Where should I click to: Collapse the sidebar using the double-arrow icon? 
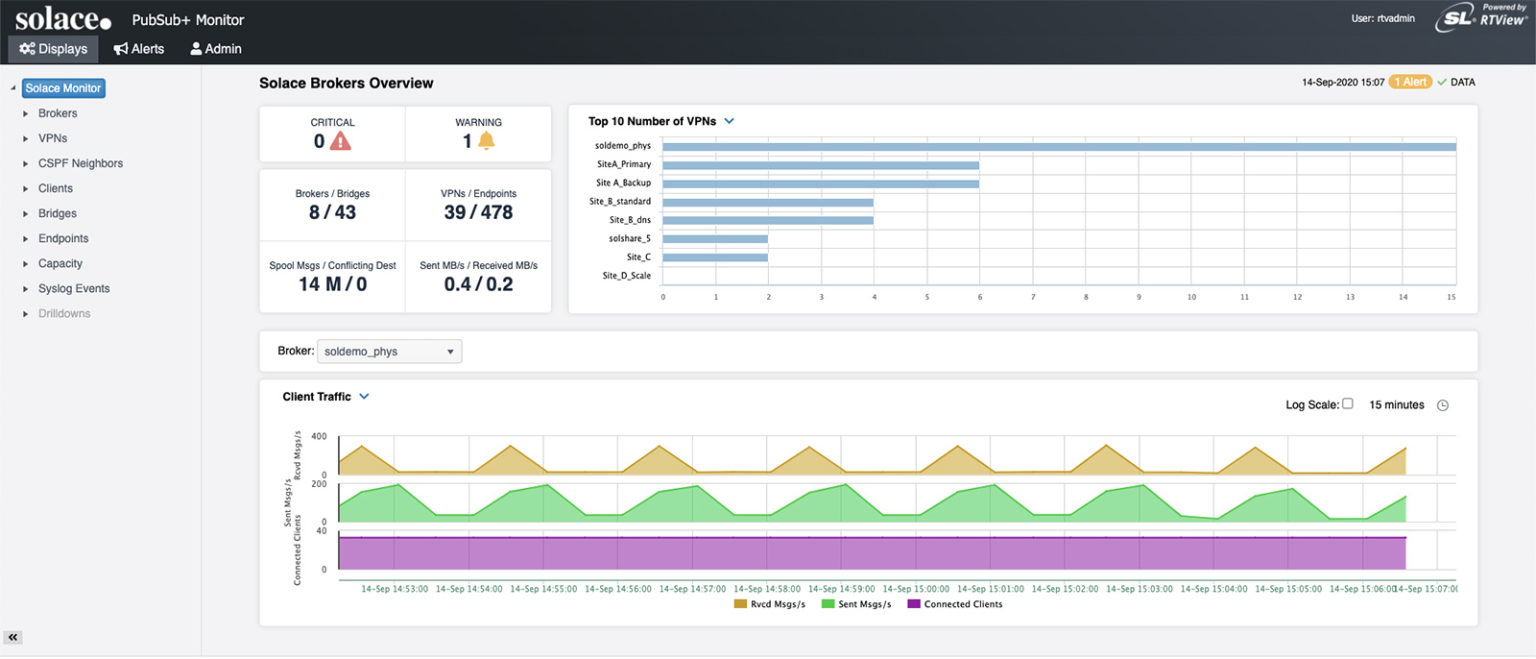pyautogui.click(x=12, y=637)
